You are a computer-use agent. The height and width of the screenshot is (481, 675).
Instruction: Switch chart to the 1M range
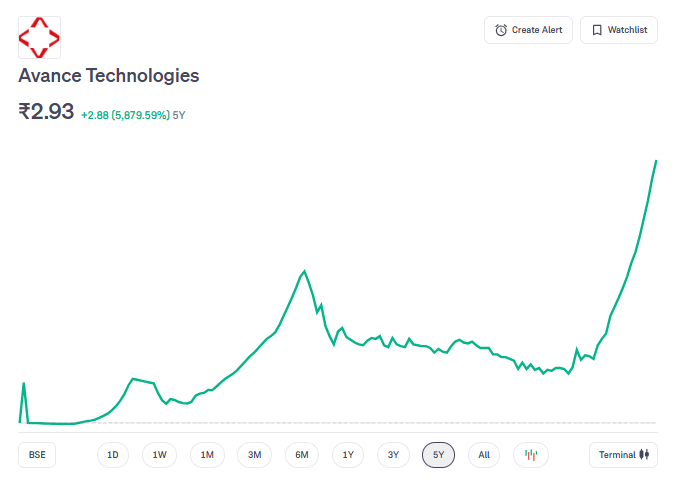[x=207, y=455]
